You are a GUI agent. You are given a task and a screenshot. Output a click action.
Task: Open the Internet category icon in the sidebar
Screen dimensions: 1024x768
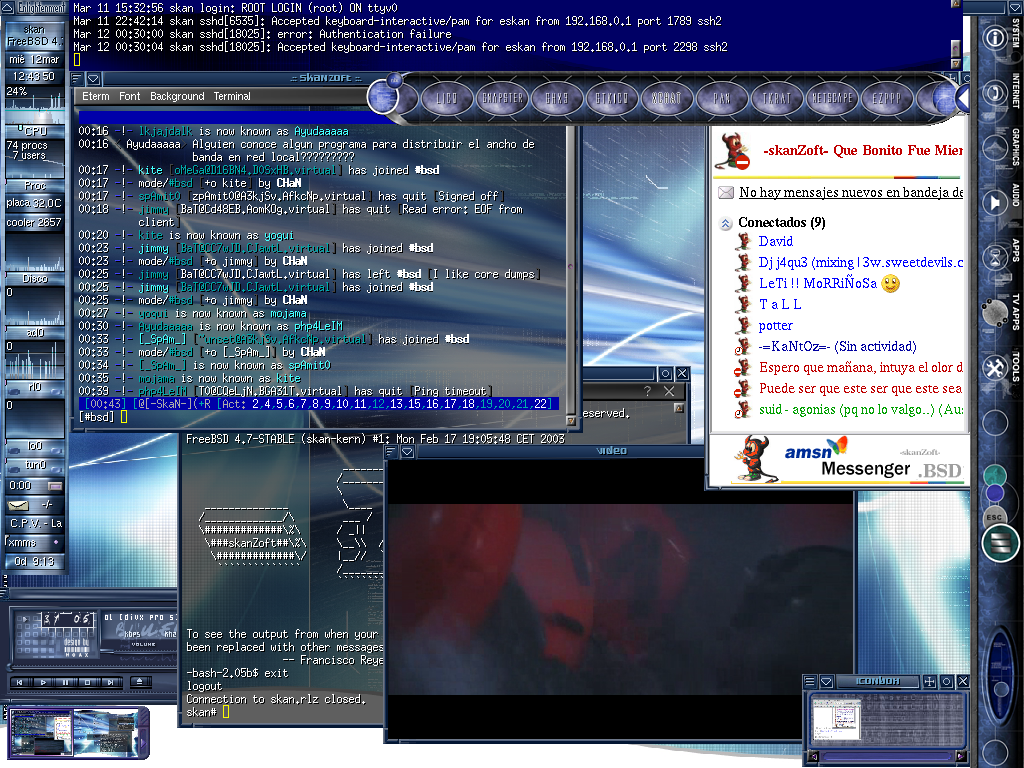point(995,93)
